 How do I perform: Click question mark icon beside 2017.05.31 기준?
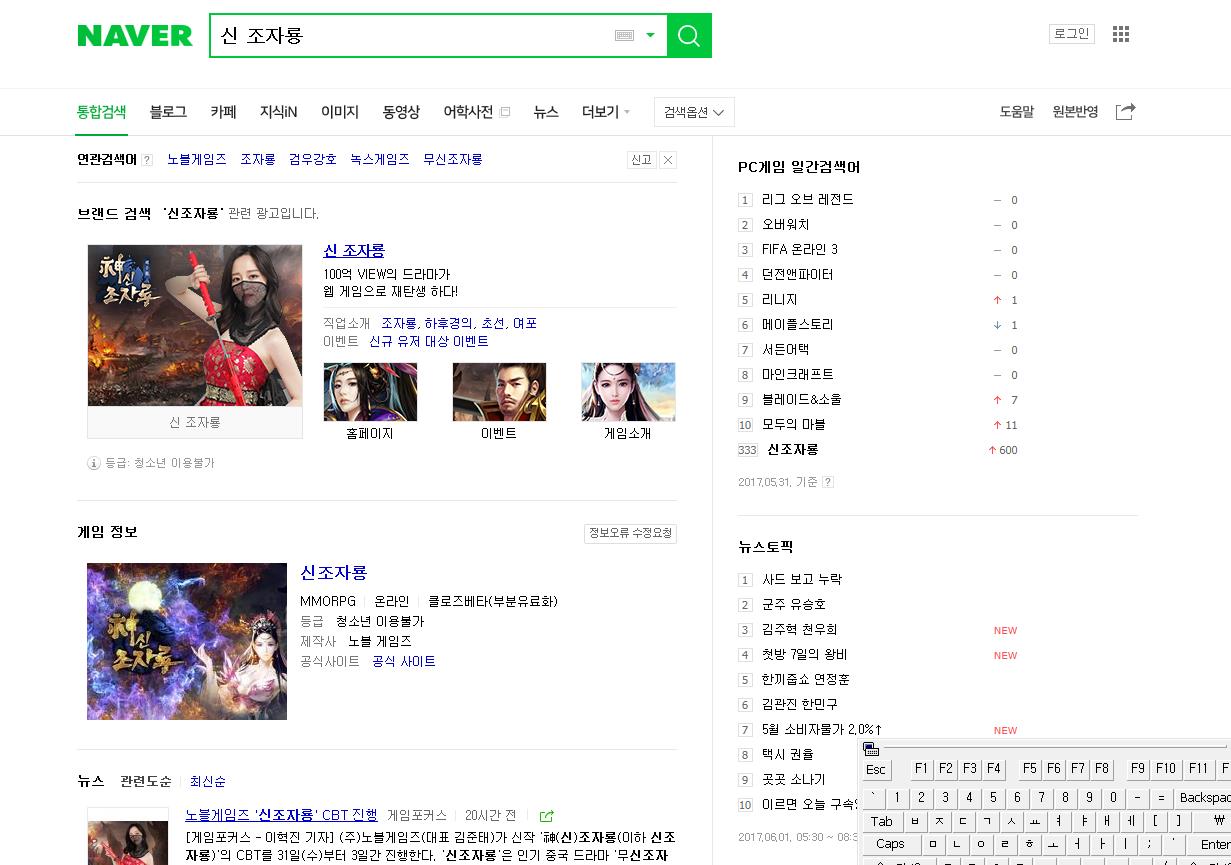coord(827,482)
